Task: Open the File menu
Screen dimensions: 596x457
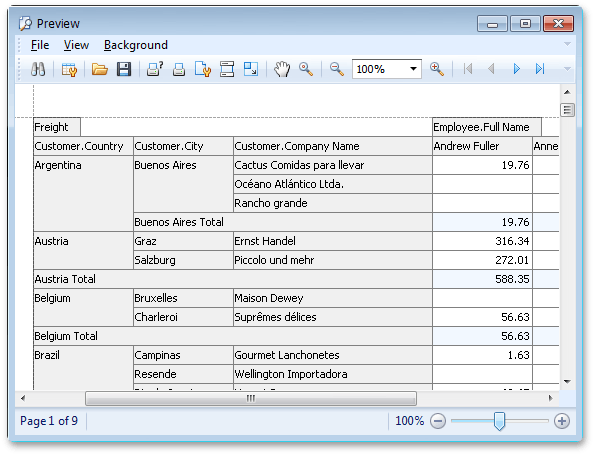Action: click(x=40, y=45)
